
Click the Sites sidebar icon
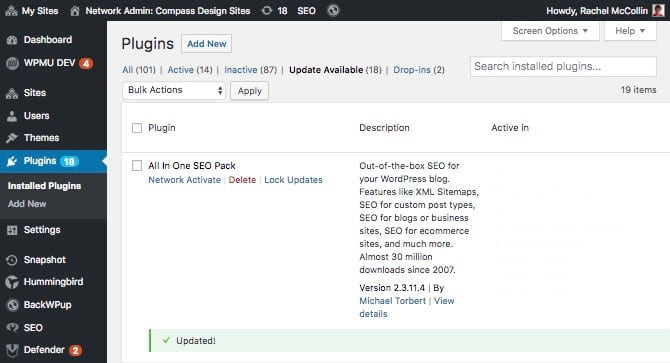(x=12, y=93)
